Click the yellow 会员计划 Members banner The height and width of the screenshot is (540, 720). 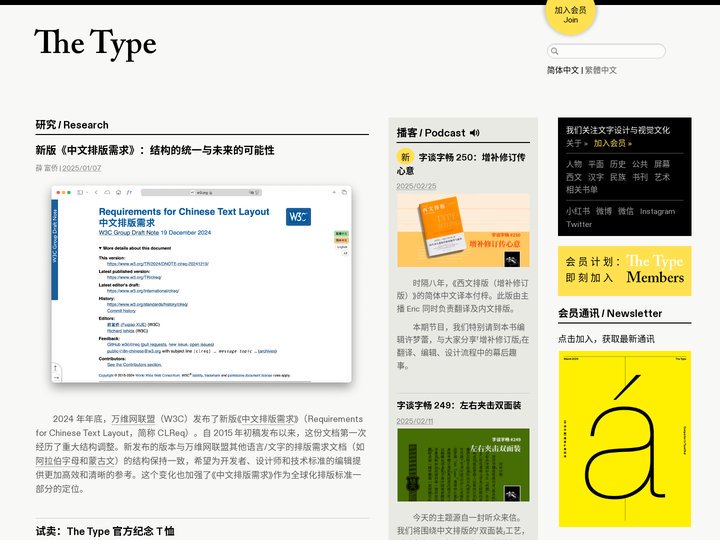(624, 271)
